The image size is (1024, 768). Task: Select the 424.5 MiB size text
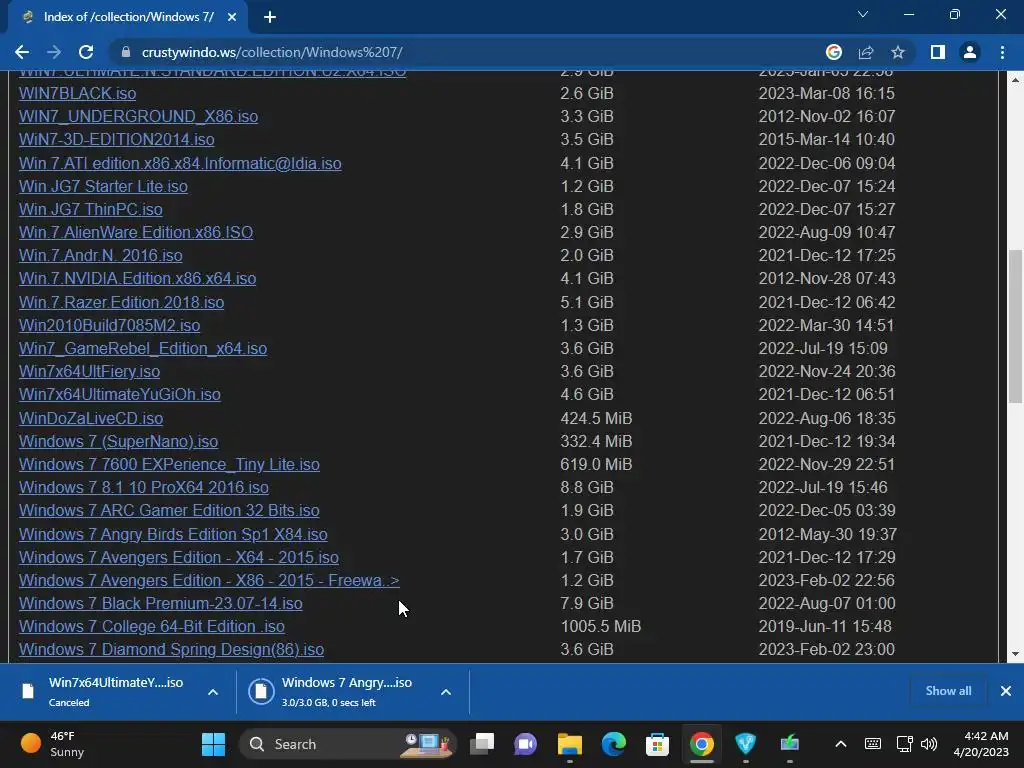pyautogui.click(x=596, y=419)
